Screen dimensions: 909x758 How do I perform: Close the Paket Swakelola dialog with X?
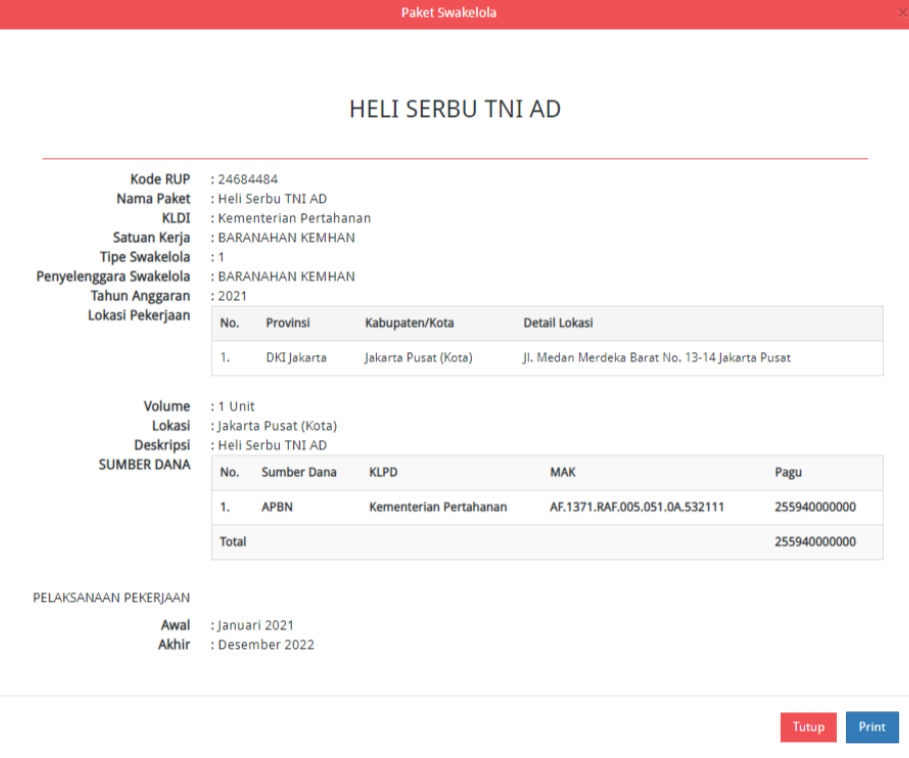tap(903, 13)
